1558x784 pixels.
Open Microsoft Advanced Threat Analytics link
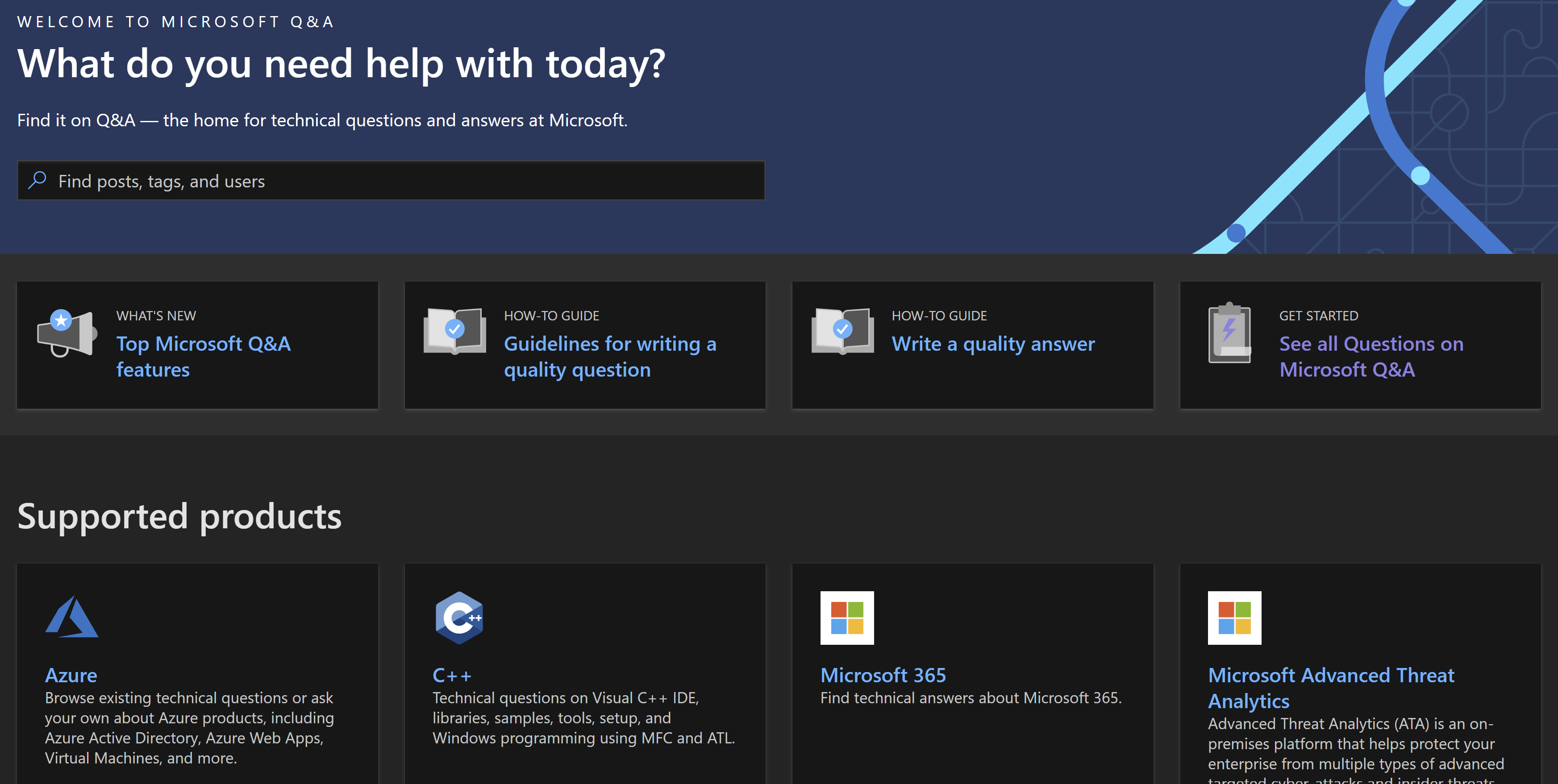click(1331, 688)
